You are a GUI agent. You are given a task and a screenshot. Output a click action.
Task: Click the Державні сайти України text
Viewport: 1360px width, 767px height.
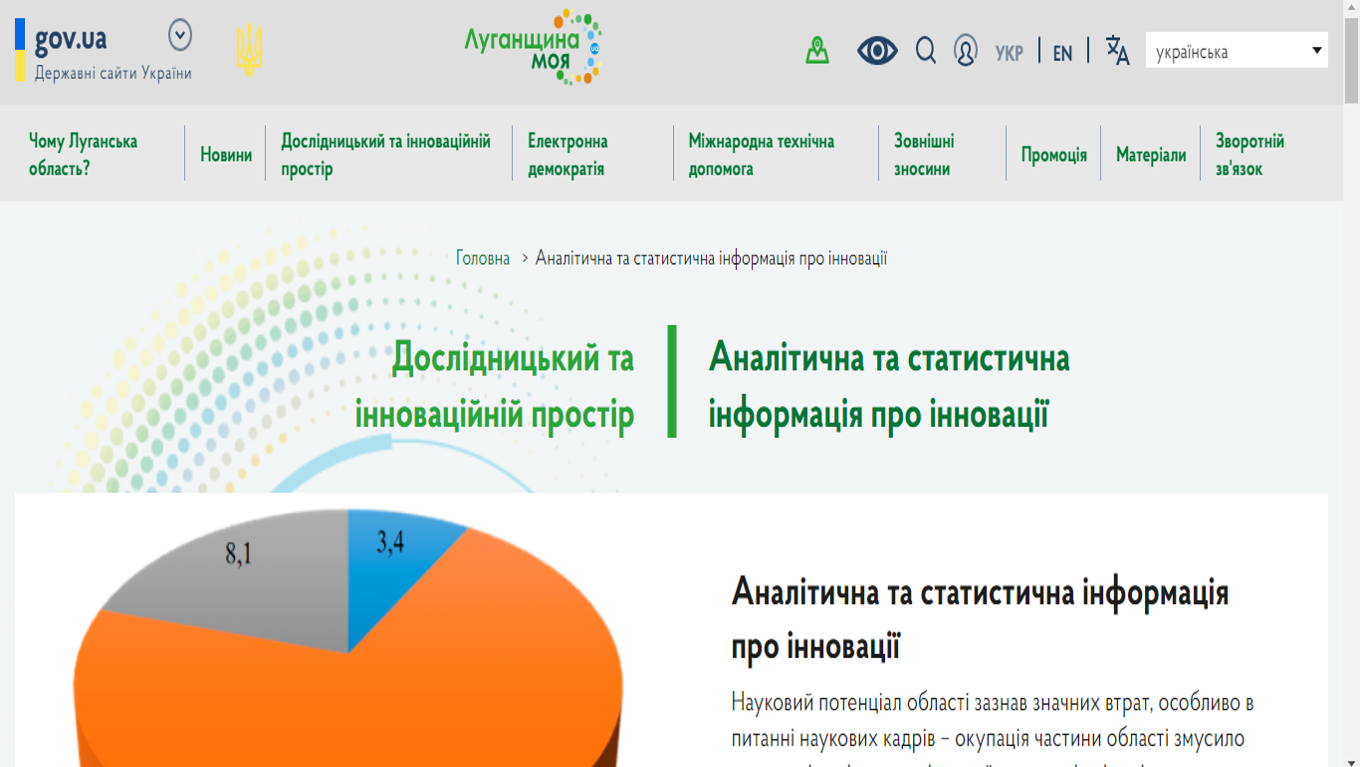click(x=113, y=73)
